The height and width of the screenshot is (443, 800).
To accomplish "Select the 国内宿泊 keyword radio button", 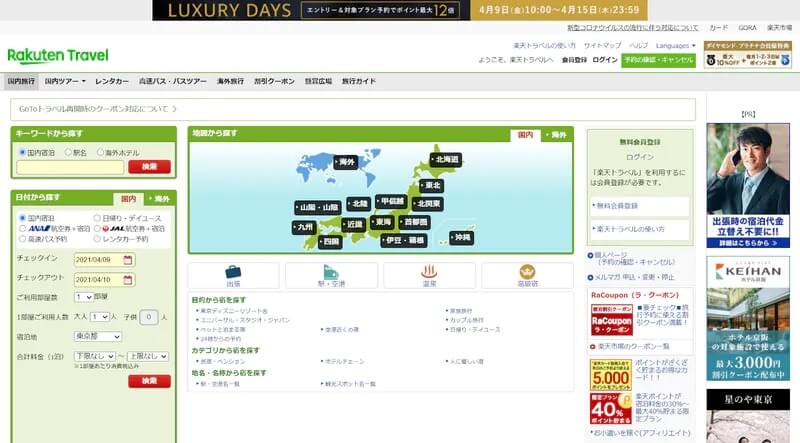I will pos(22,152).
